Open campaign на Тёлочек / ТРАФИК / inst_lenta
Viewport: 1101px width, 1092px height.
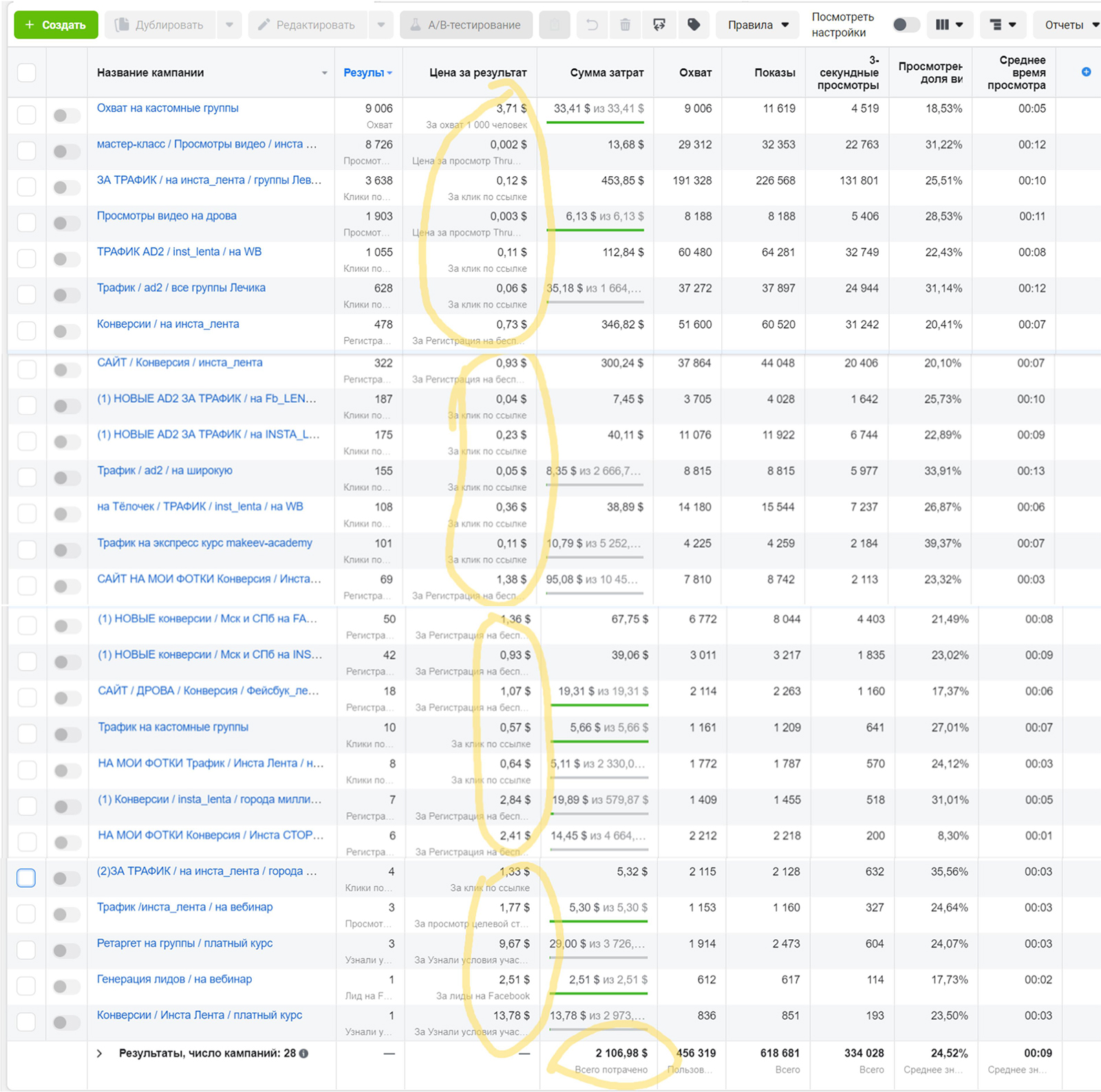click(200, 506)
